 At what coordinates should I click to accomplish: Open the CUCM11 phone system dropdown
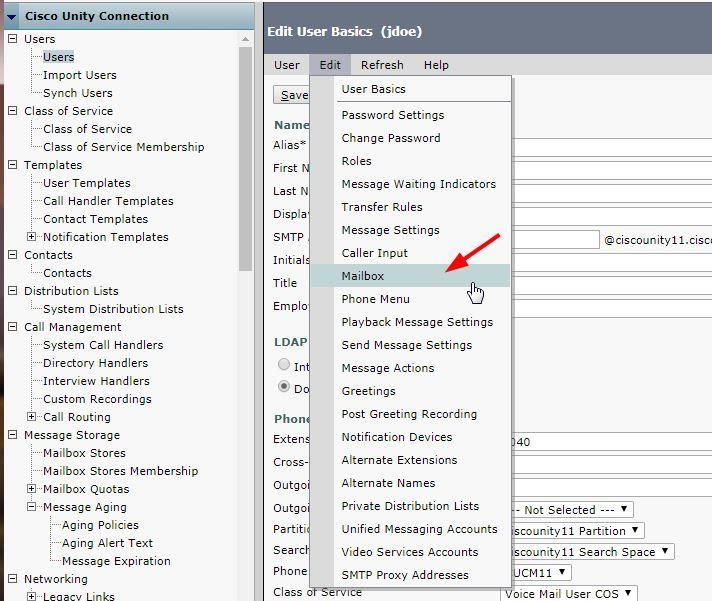pos(540,572)
